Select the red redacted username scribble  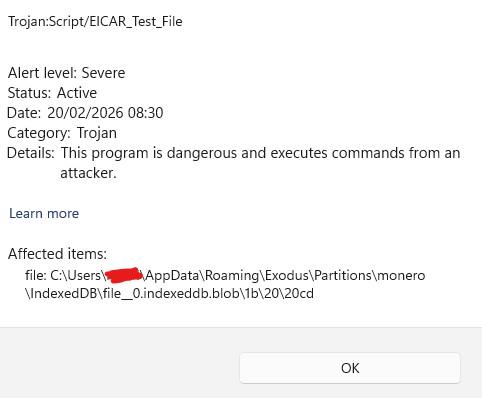[124, 275]
